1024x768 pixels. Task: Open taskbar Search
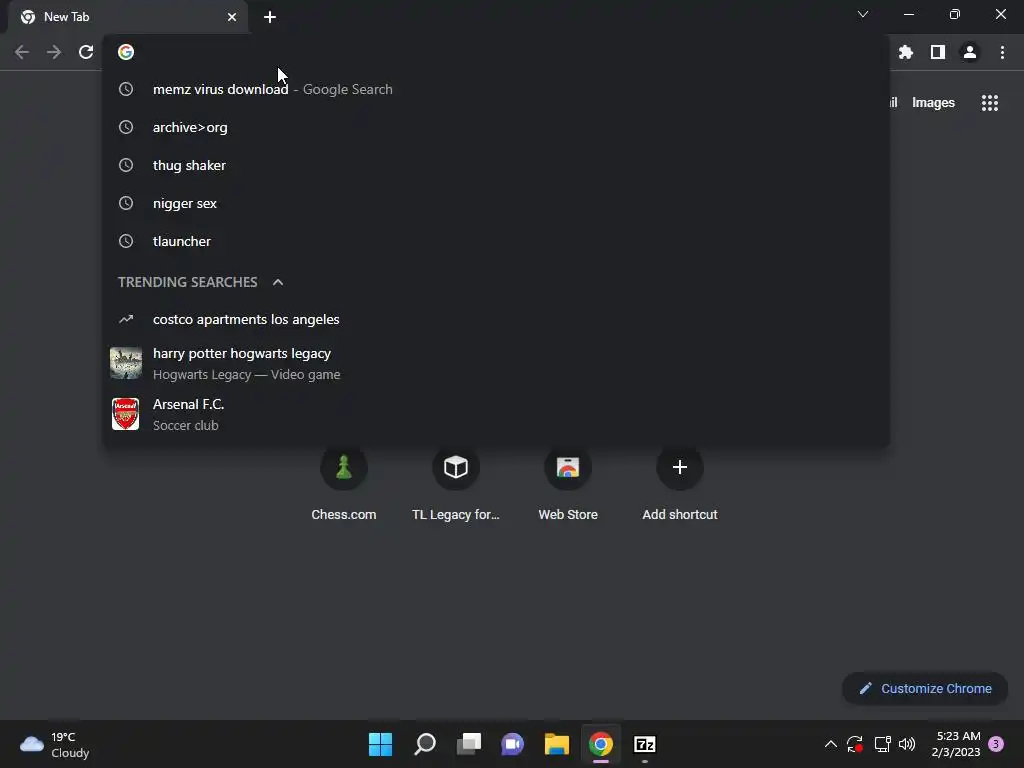pyautogui.click(x=424, y=744)
